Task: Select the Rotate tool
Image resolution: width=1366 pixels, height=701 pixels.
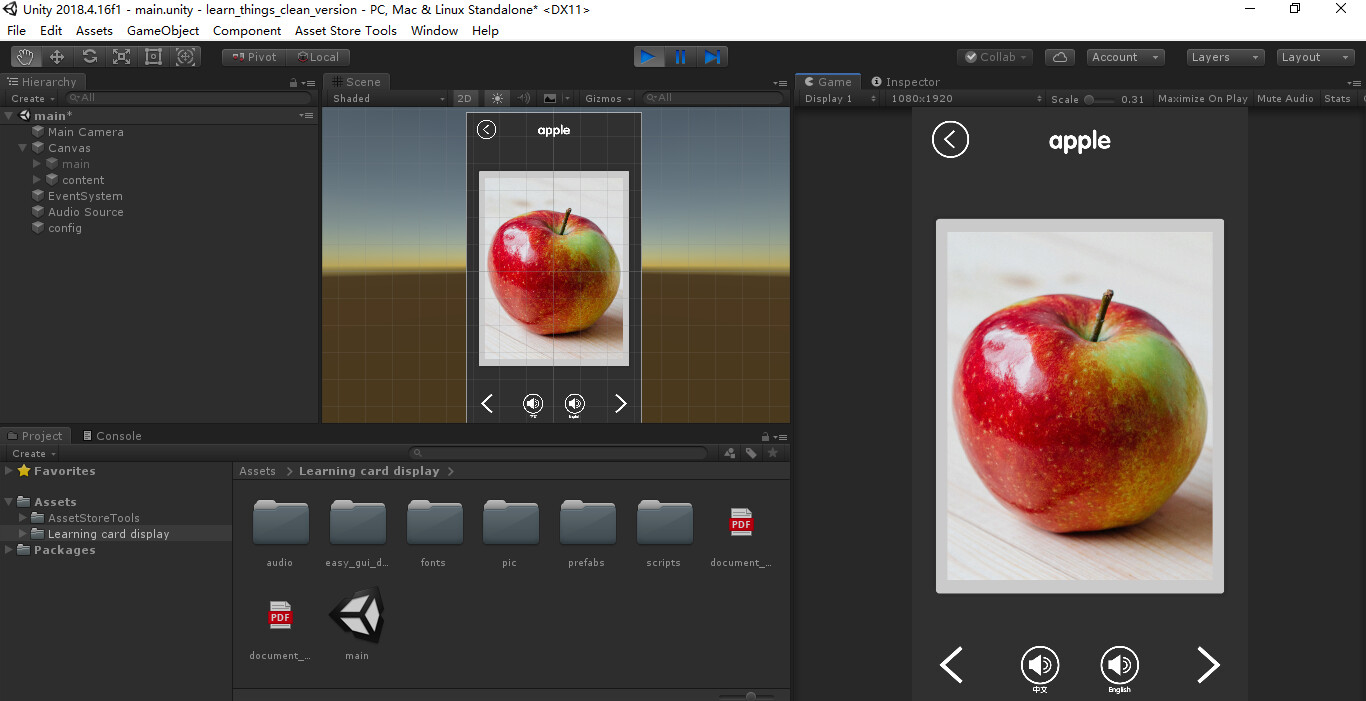Action: [89, 56]
